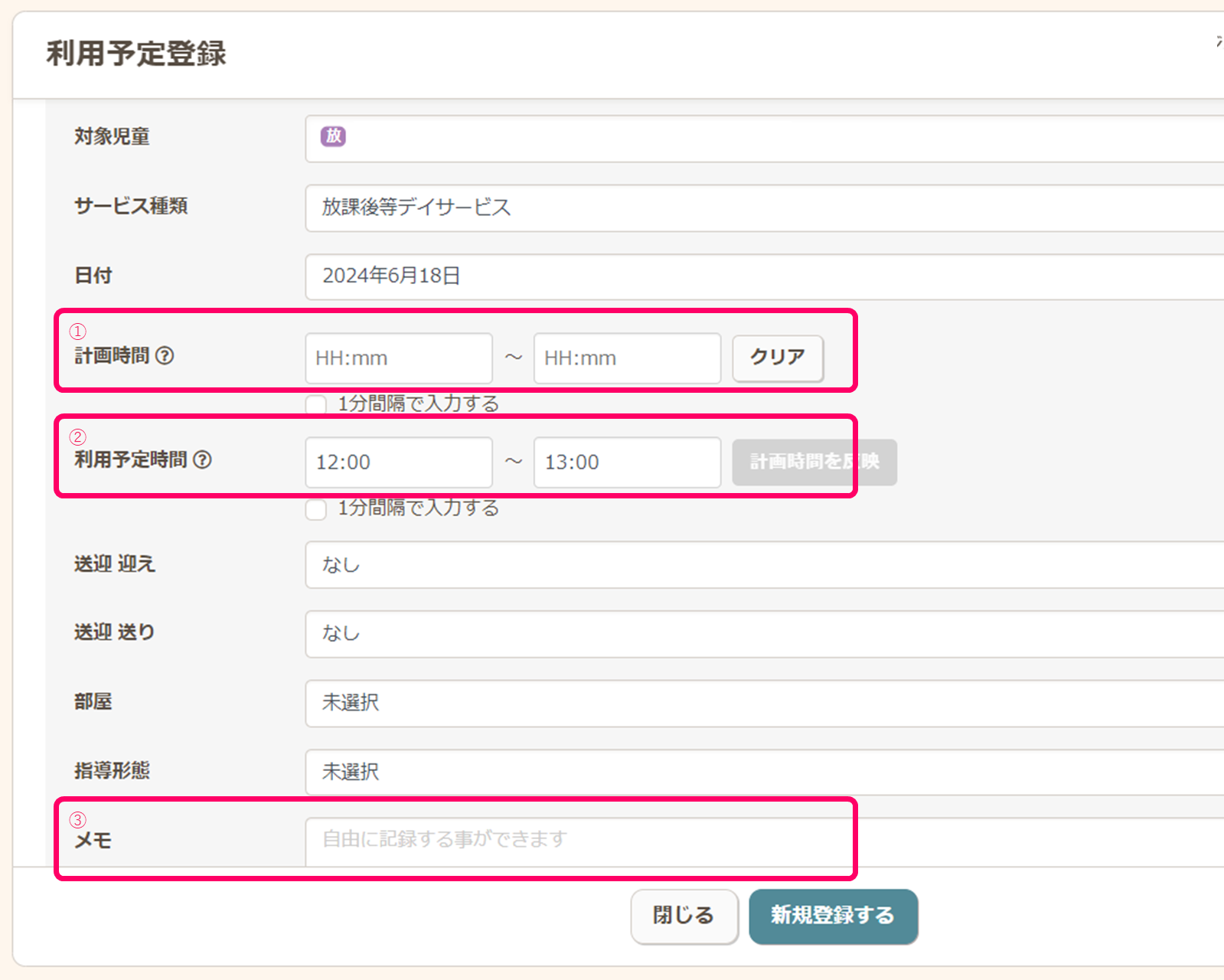Select the 13:00 end time field
This screenshot has height=980, width=1224.
click(x=627, y=462)
